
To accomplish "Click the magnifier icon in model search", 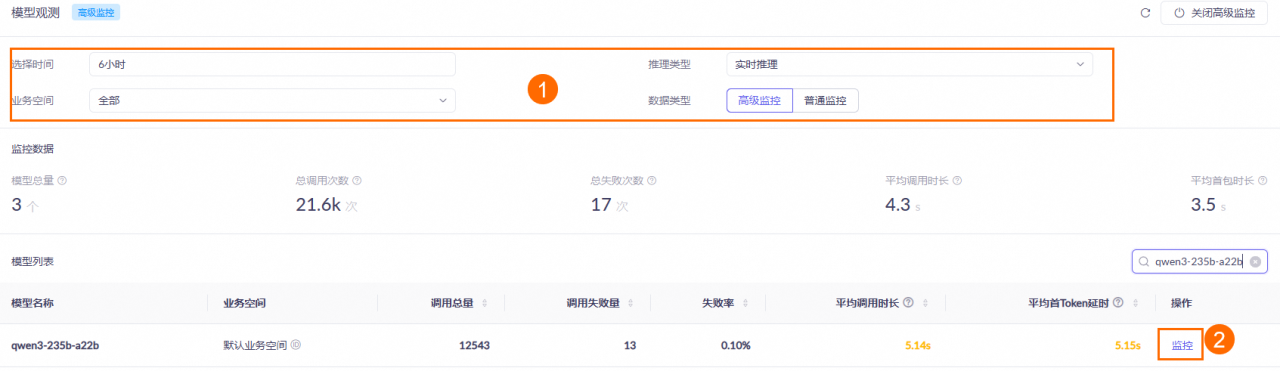I will click(1143, 262).
